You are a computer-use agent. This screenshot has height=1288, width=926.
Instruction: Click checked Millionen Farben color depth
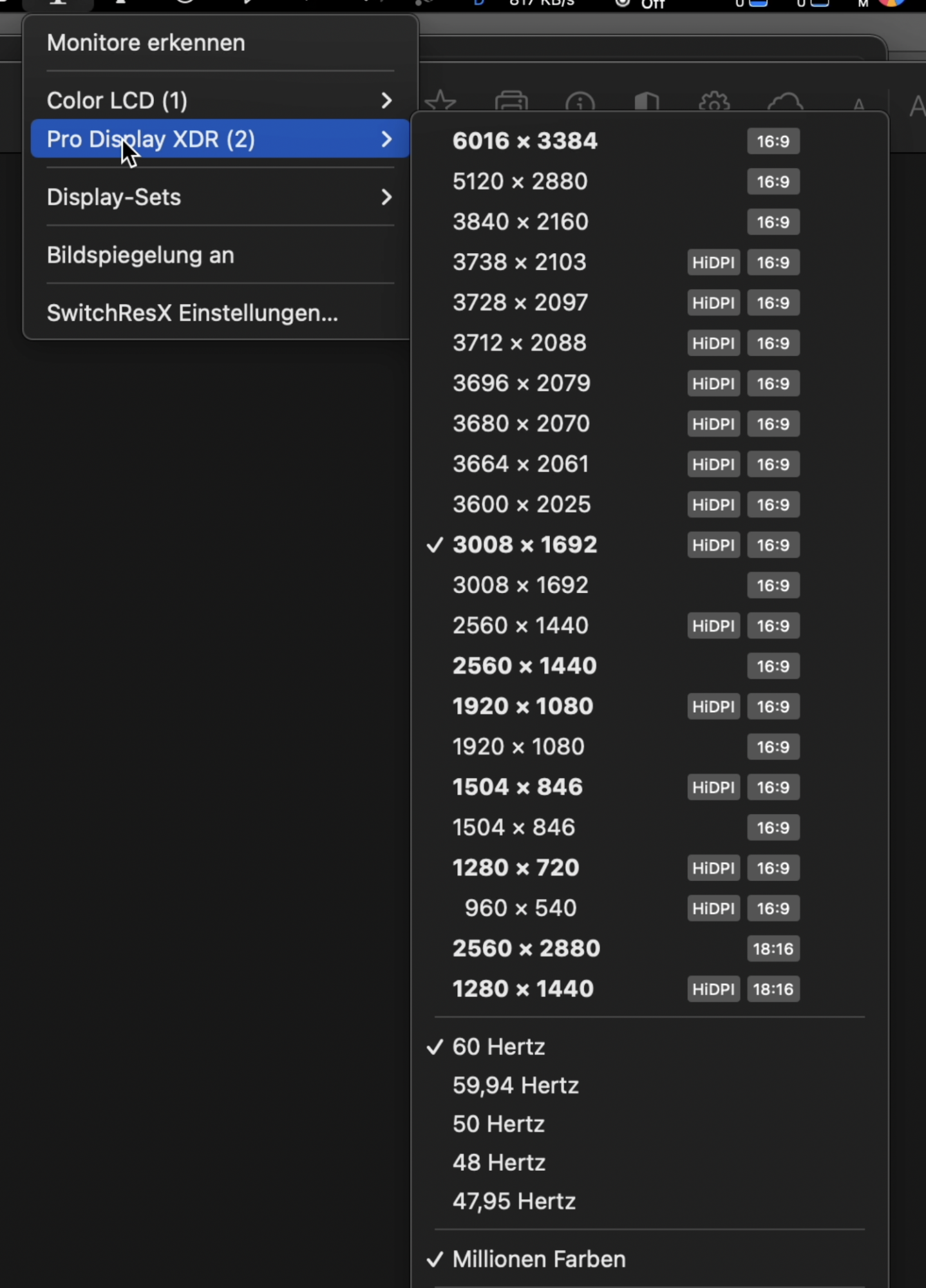649,1260
